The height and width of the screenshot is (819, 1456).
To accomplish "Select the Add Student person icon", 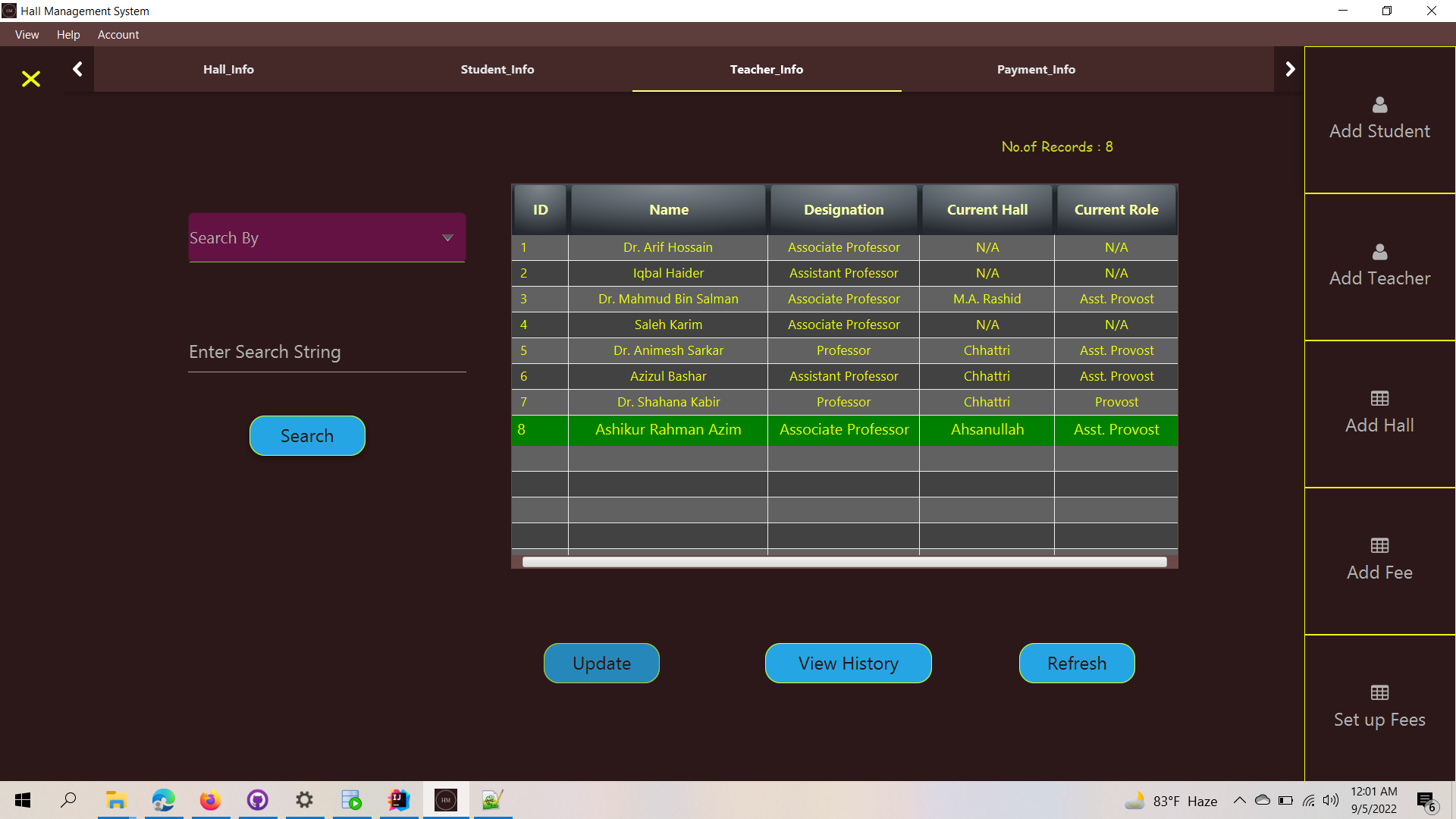I will (x=1379, y=105).
